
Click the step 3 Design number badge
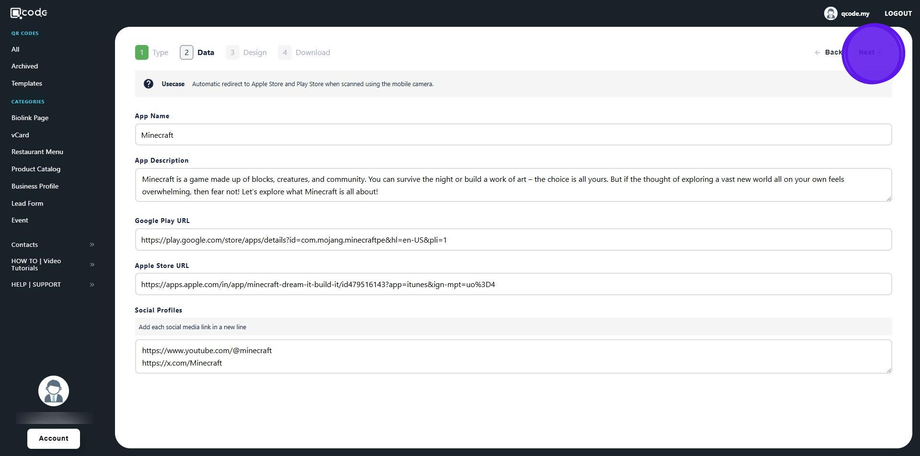(x=232, y=52)
